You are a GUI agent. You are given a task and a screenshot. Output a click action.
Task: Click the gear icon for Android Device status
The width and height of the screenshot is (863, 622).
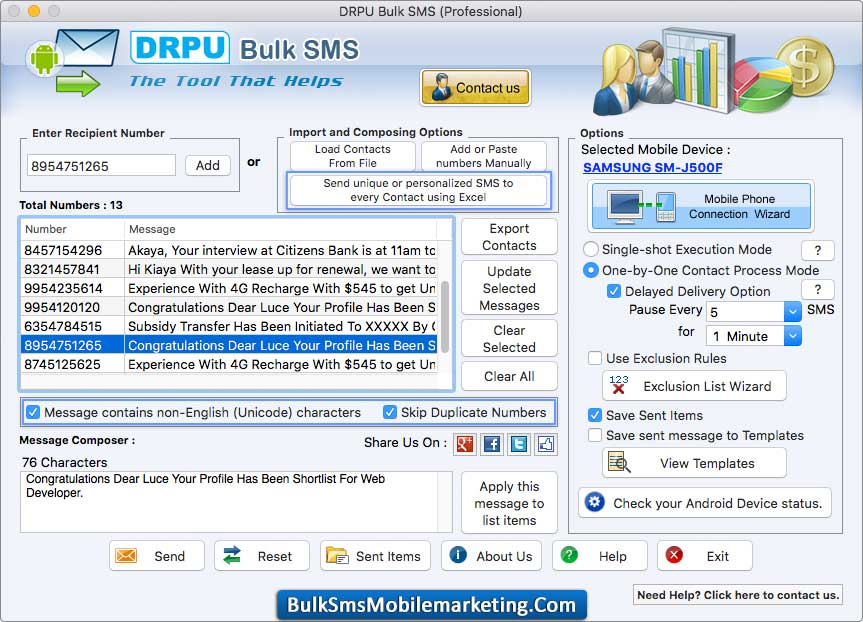(x=594, y=502)
